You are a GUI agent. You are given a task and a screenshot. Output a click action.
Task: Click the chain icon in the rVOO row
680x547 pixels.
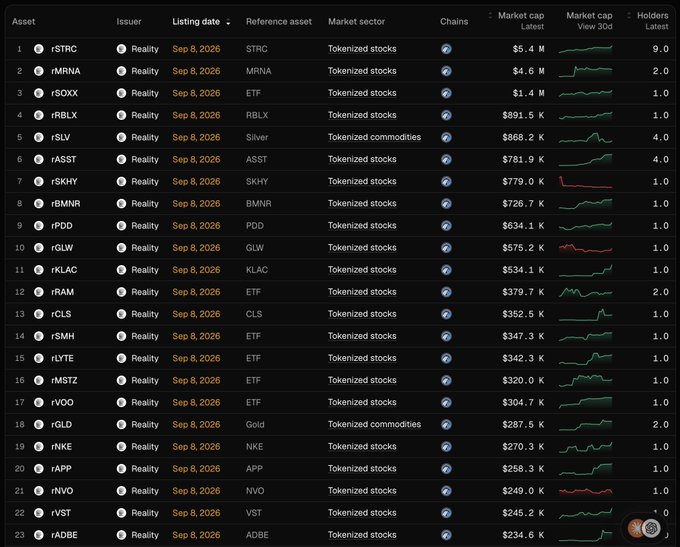point(446,403)
